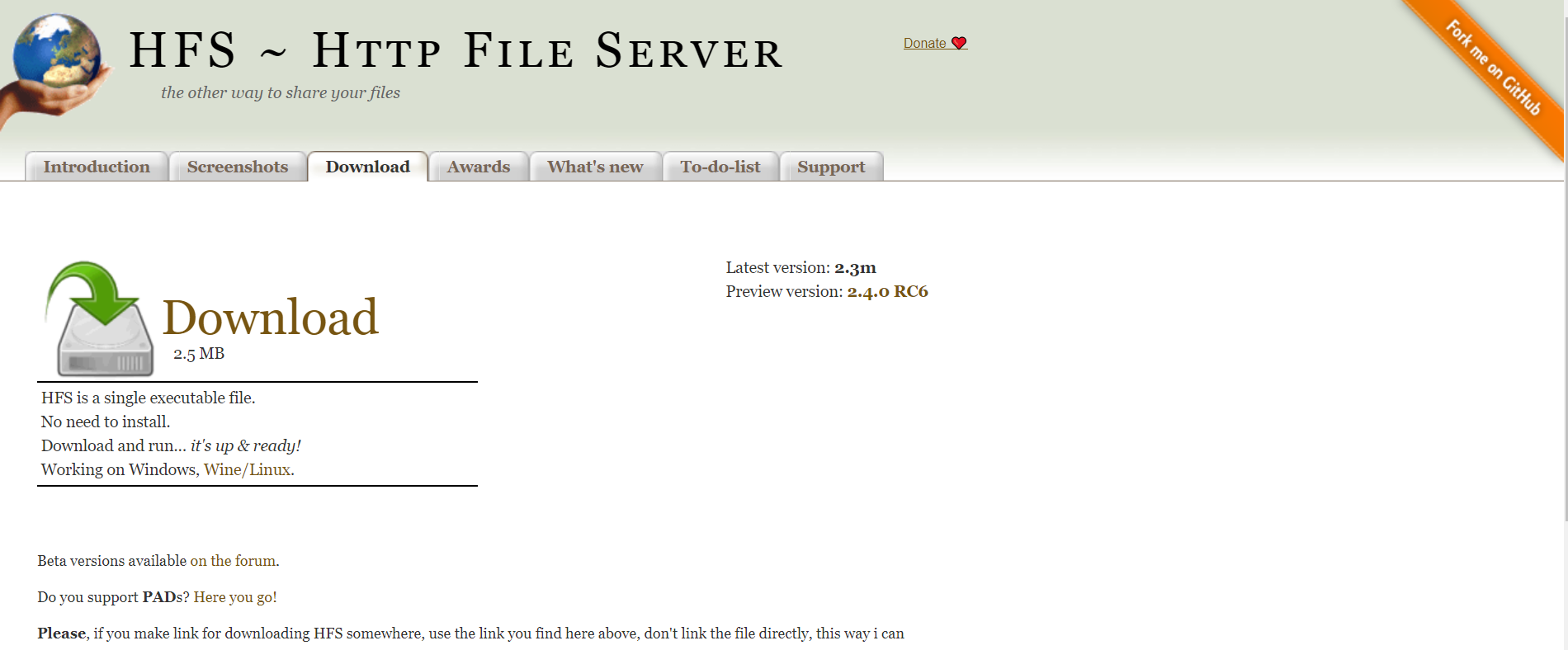
Task: Click the 'Here you go!' PADs link
Action: (x=235, y=597)
